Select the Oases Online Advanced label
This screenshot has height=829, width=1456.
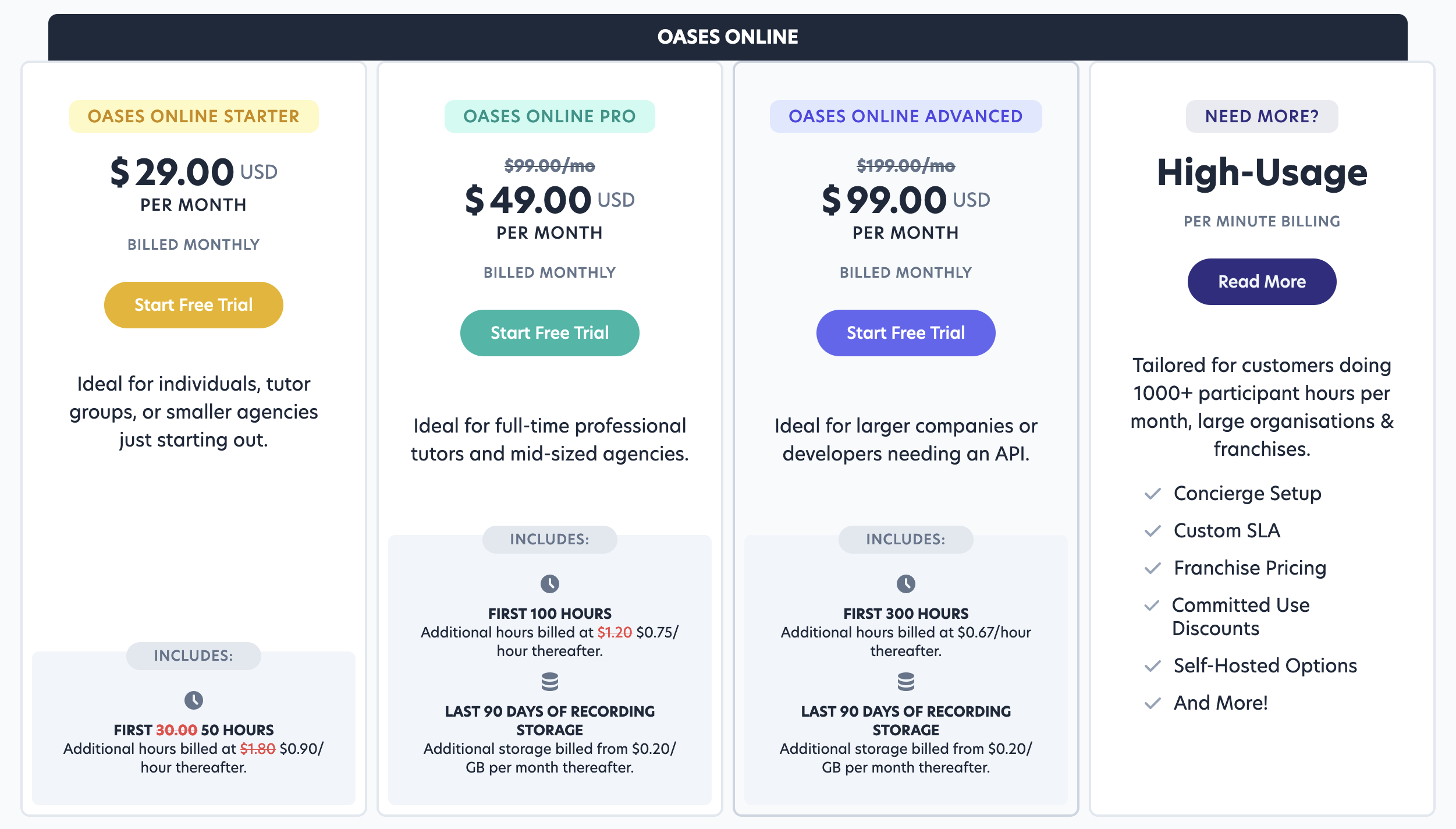coord(906,116)
